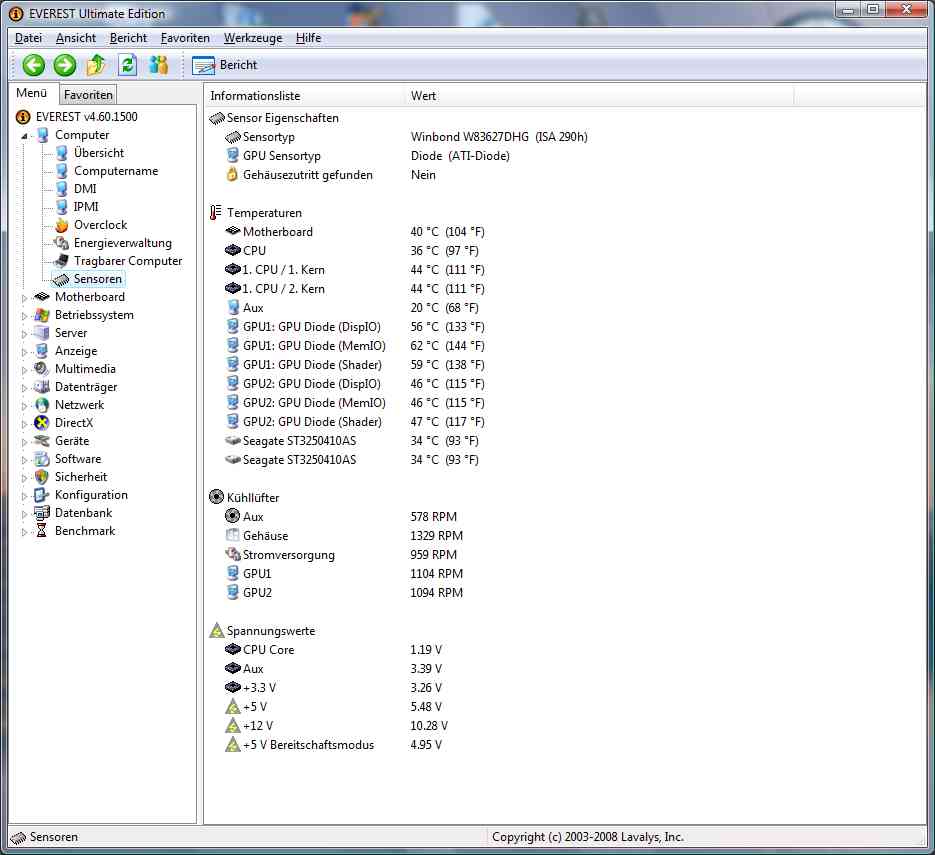The image size is (935, 855).
Task: Click the Wert column header
Action: 599,96
